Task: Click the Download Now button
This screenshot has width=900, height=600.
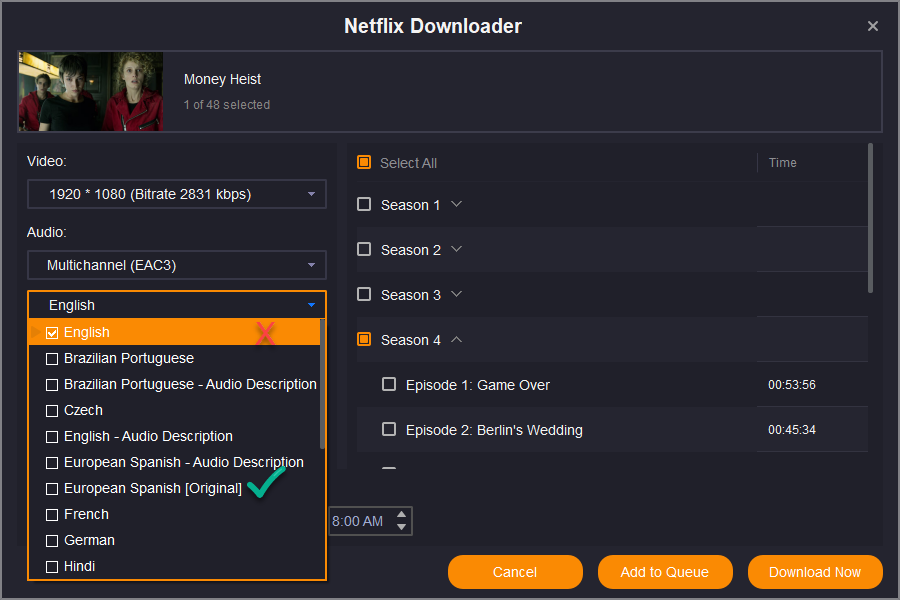Action: pos(814,572)
